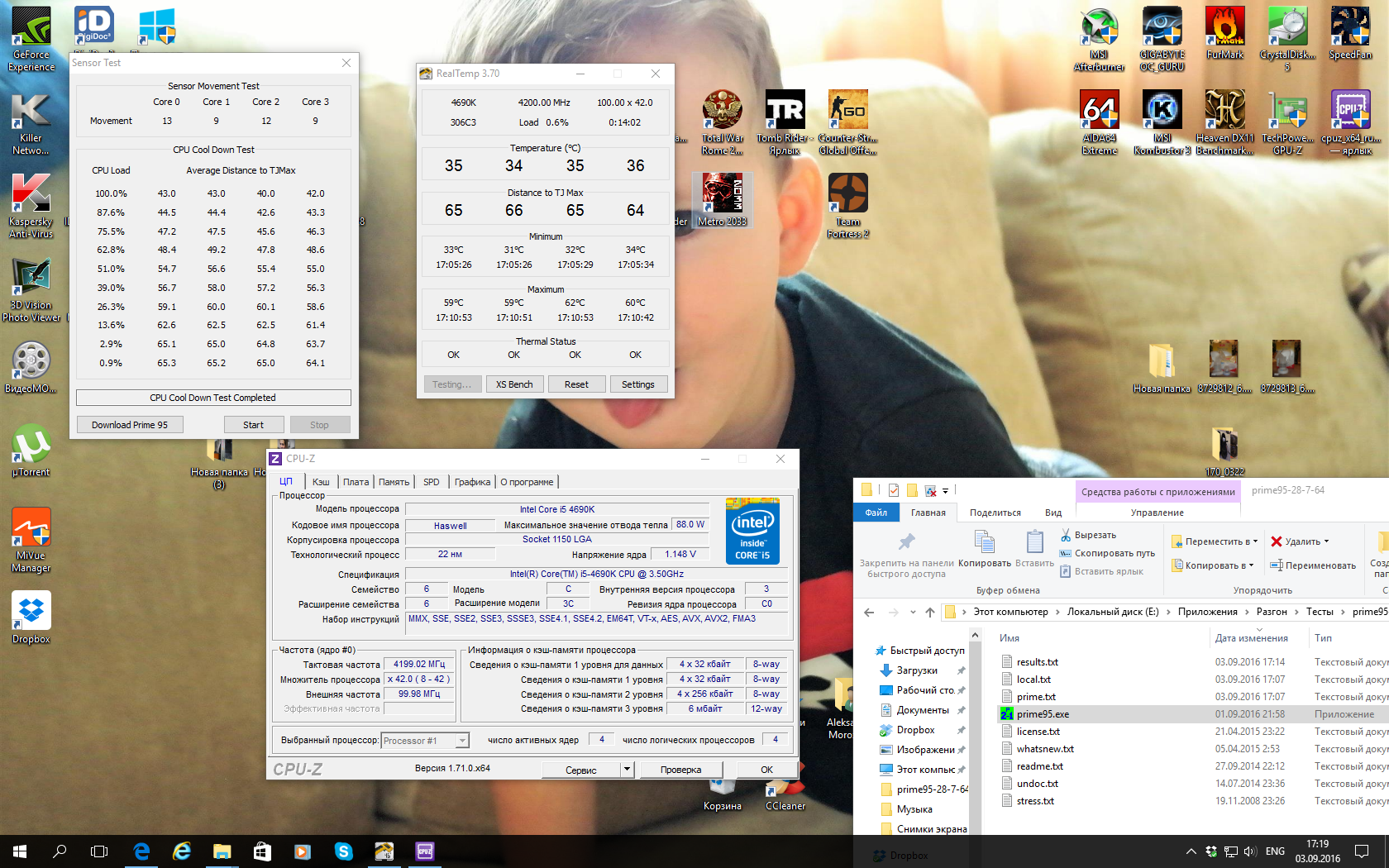
Task: Open the Tomb Raider desktop shortcut
Action: point(785,122)
